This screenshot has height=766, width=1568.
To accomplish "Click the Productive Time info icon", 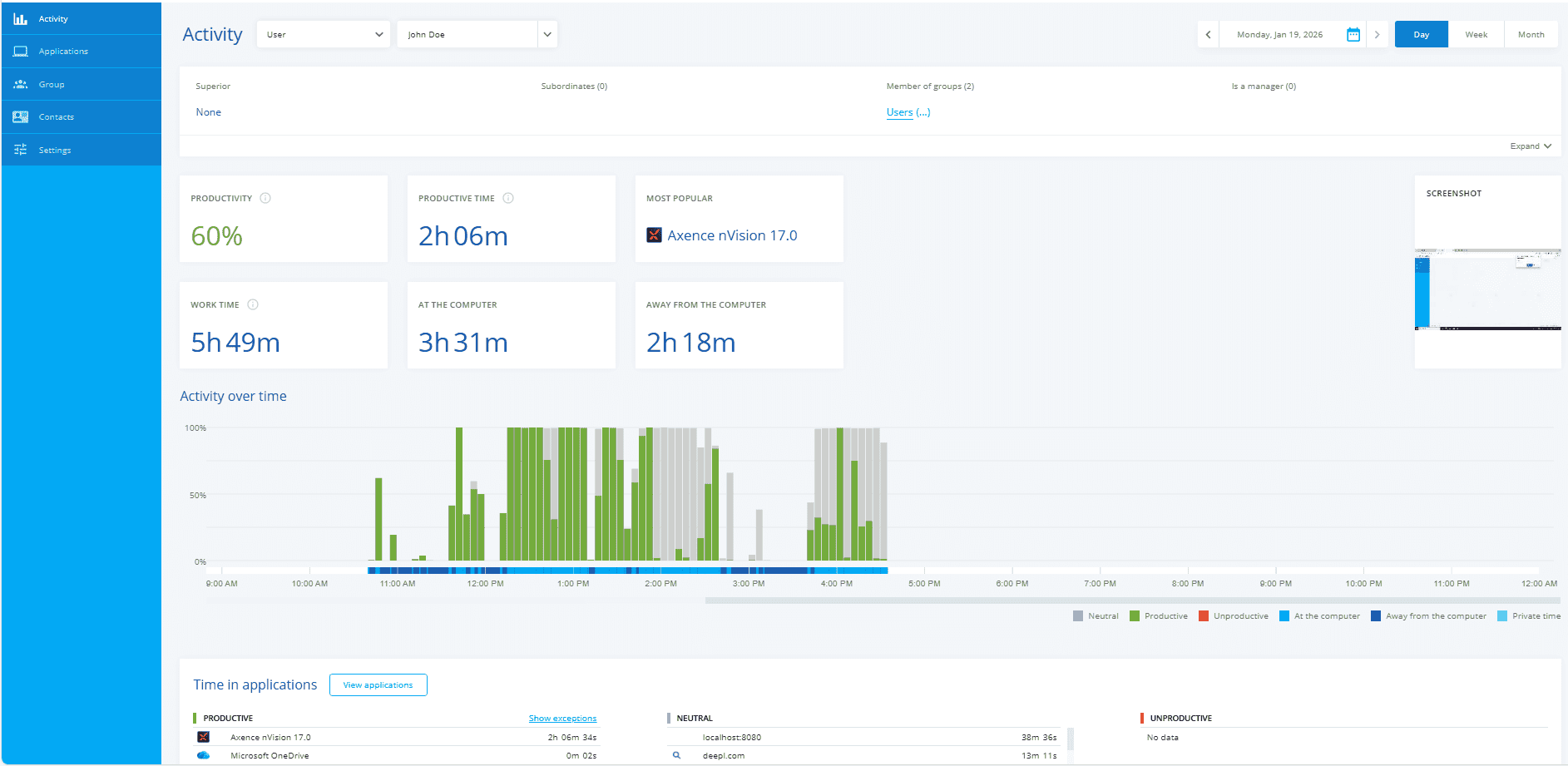I will (508, 198).
